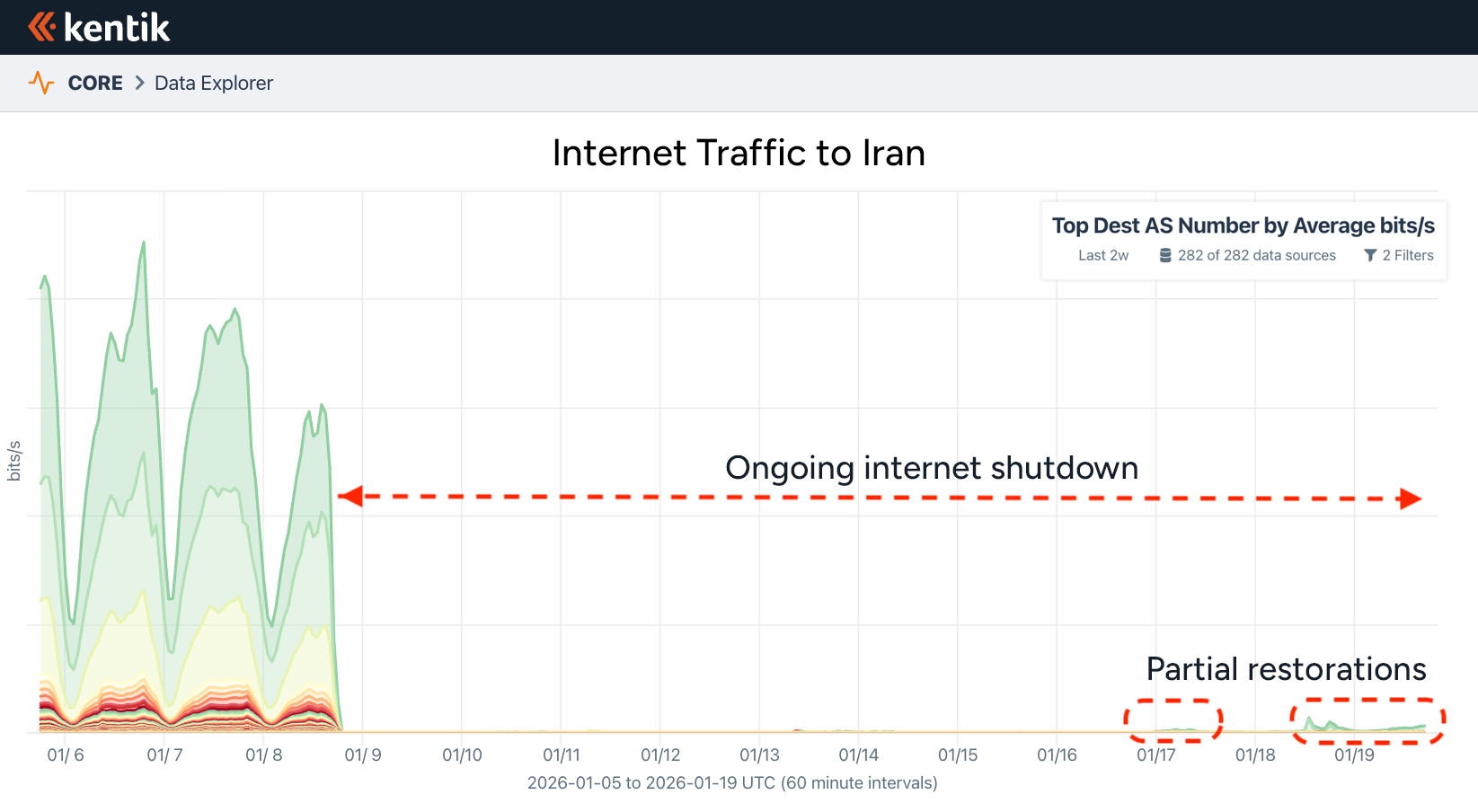Switch to Data Explorer breadcrumb
This screenshot has height=812, width=1478.
[213, 83]
